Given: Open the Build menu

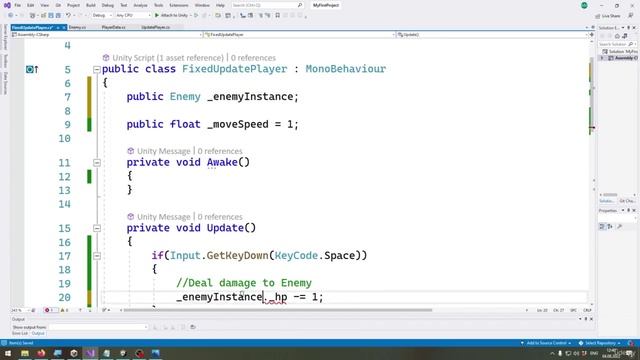Looking at the screenshot, I should tap(91, 5).
